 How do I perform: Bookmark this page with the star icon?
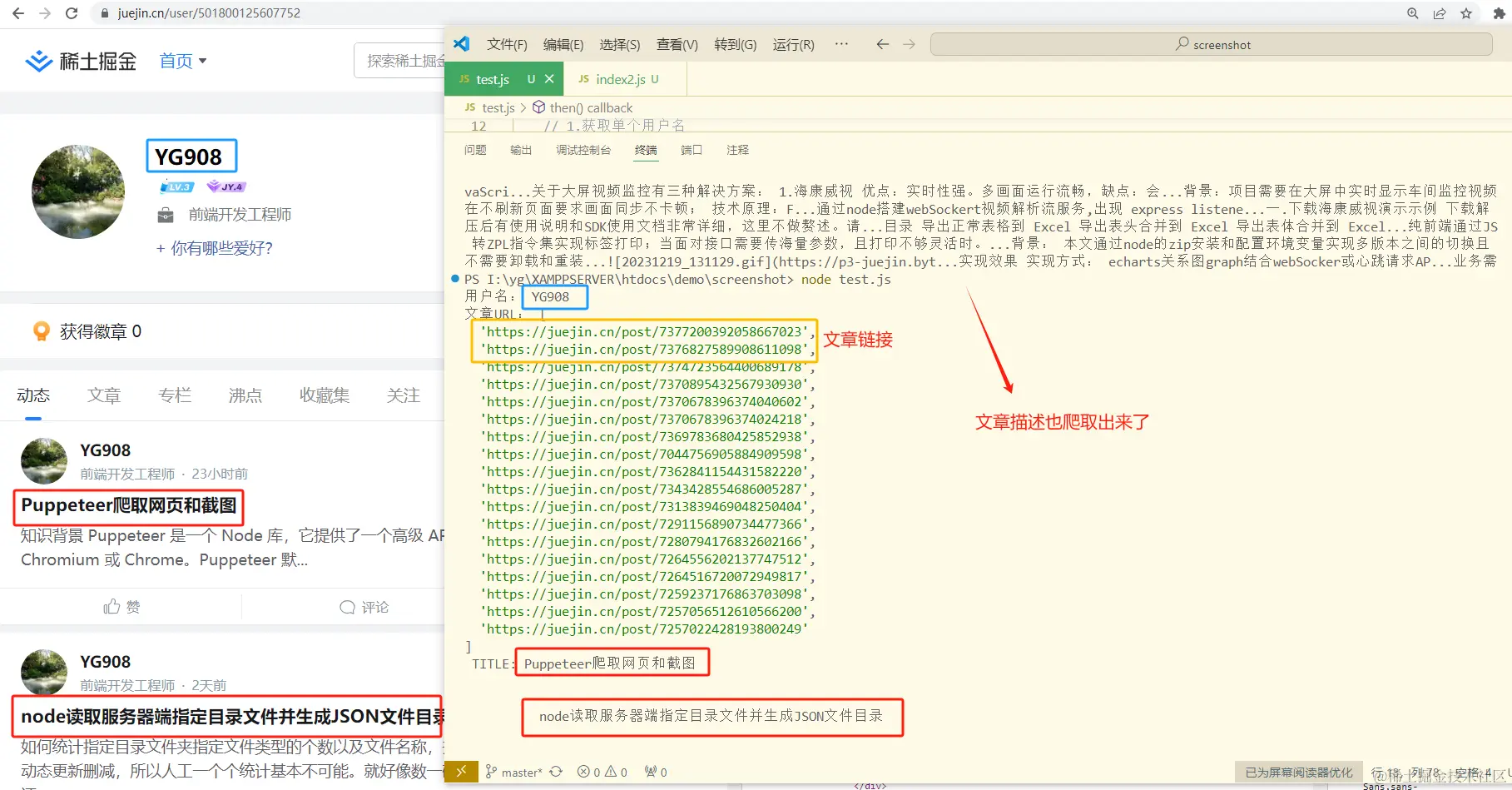tap(1466, 13)
